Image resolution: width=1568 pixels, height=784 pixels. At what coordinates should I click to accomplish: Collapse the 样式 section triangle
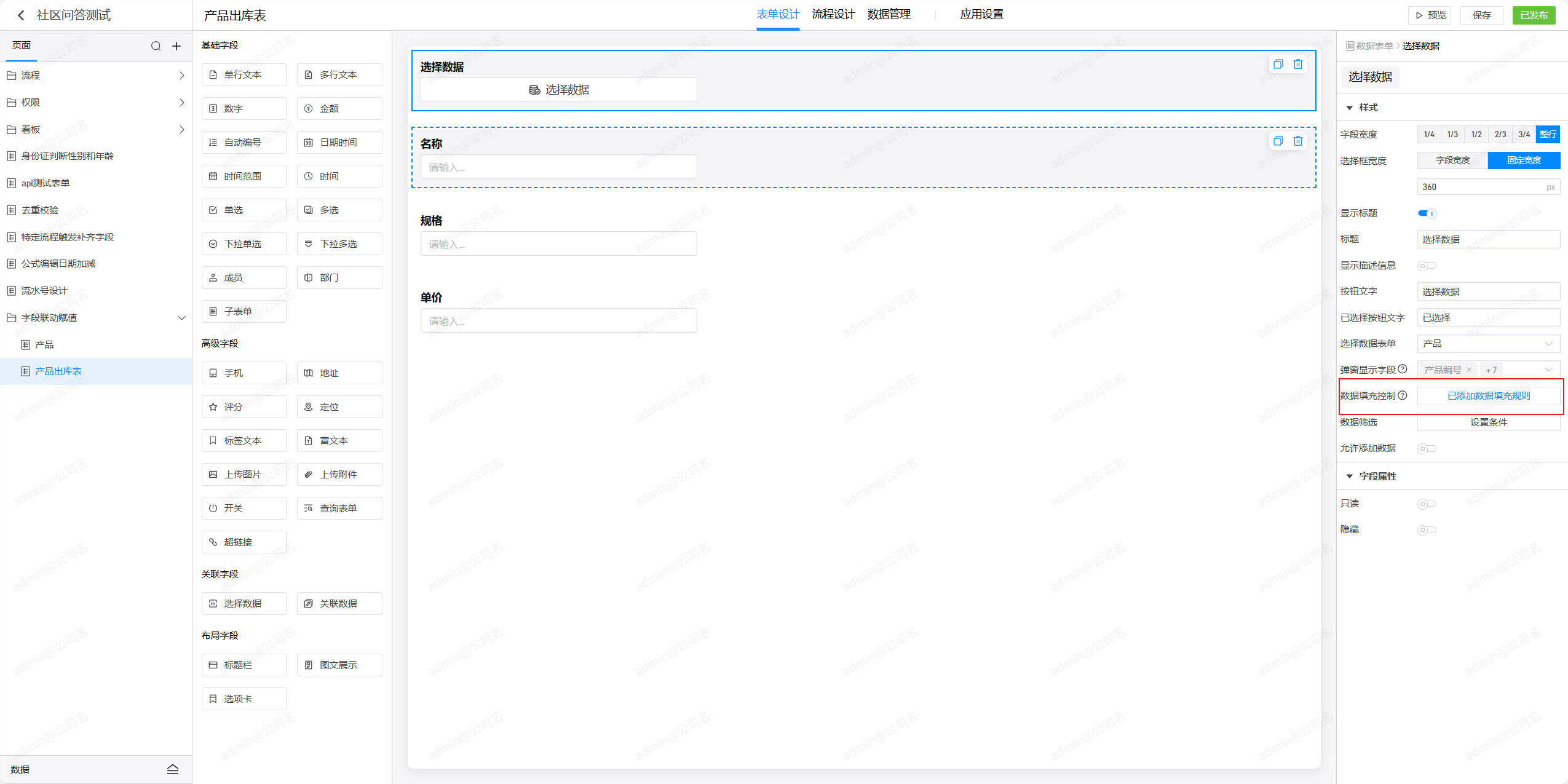tap(1349, 108)
